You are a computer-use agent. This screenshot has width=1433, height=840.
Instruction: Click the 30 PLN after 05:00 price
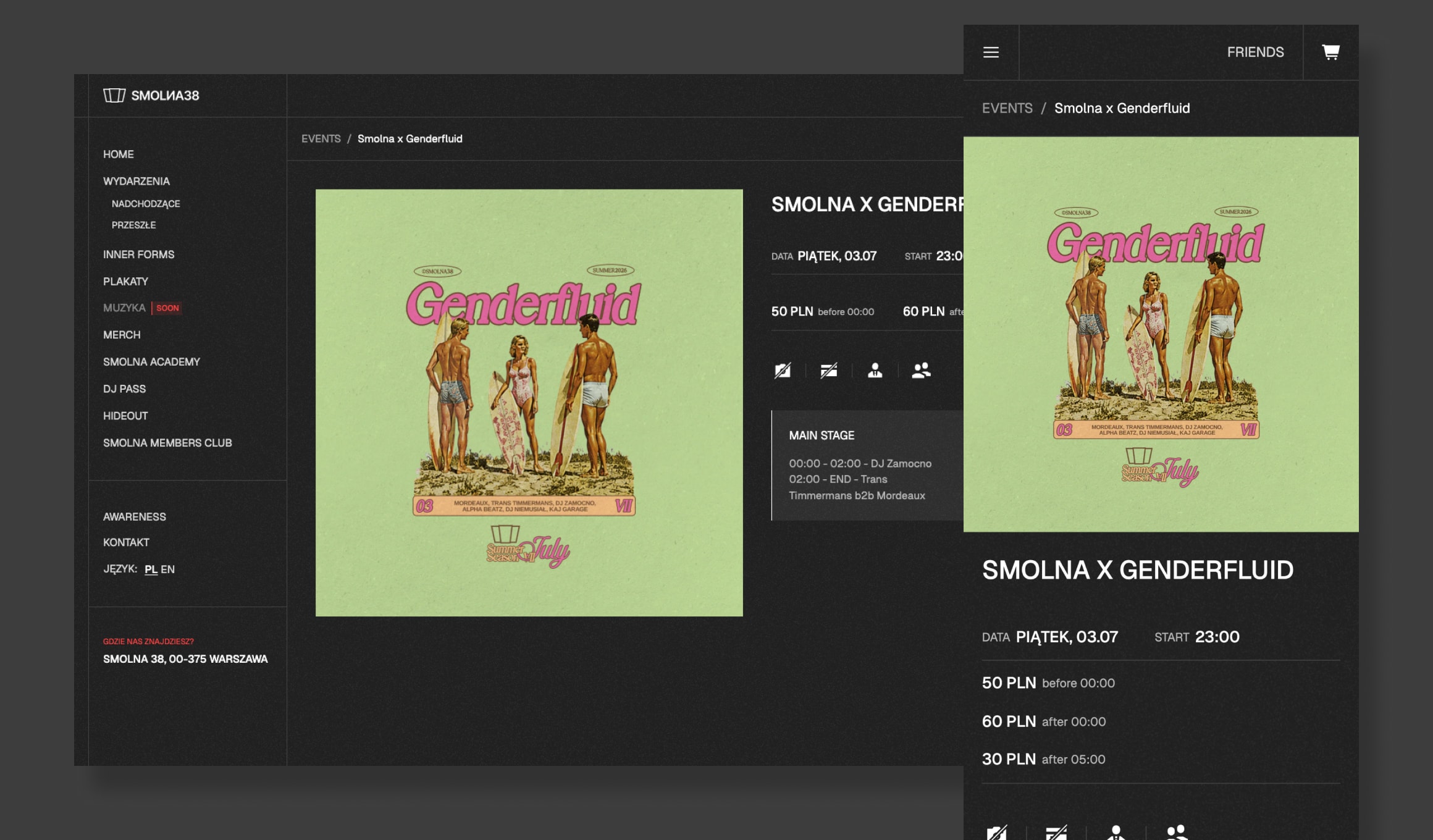click(1044, 759)
